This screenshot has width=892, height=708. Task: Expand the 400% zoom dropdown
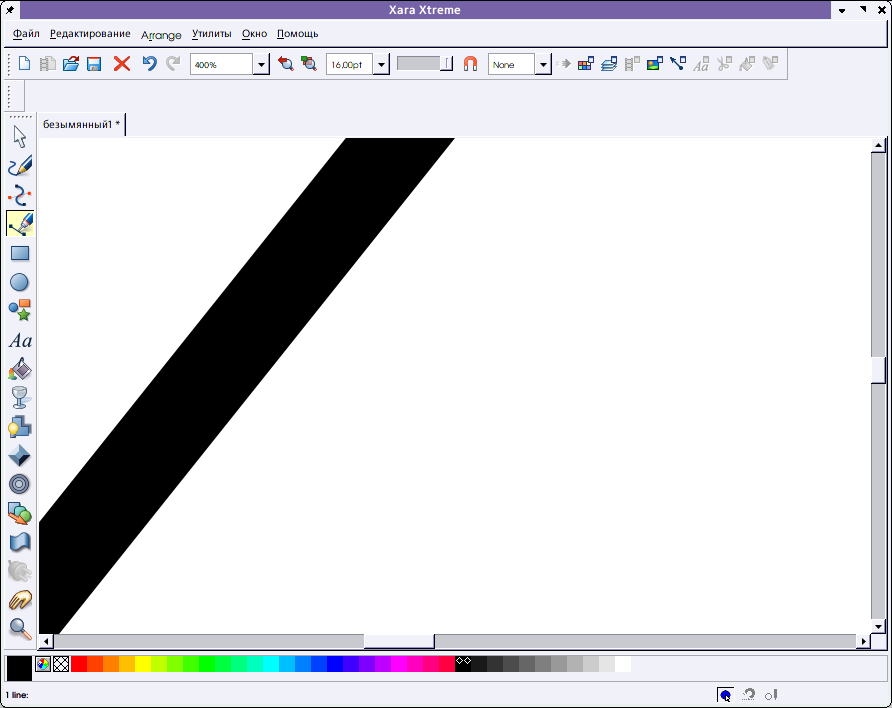[261, 65]
